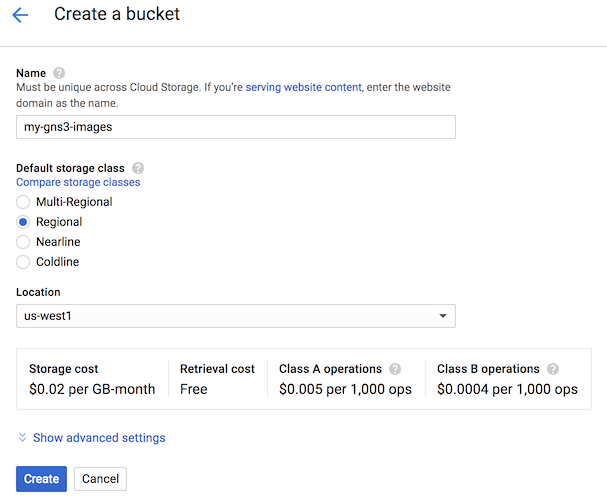Expand Show advanced settings
Viewport: 607px width, 501px height.
click(99, 438)
